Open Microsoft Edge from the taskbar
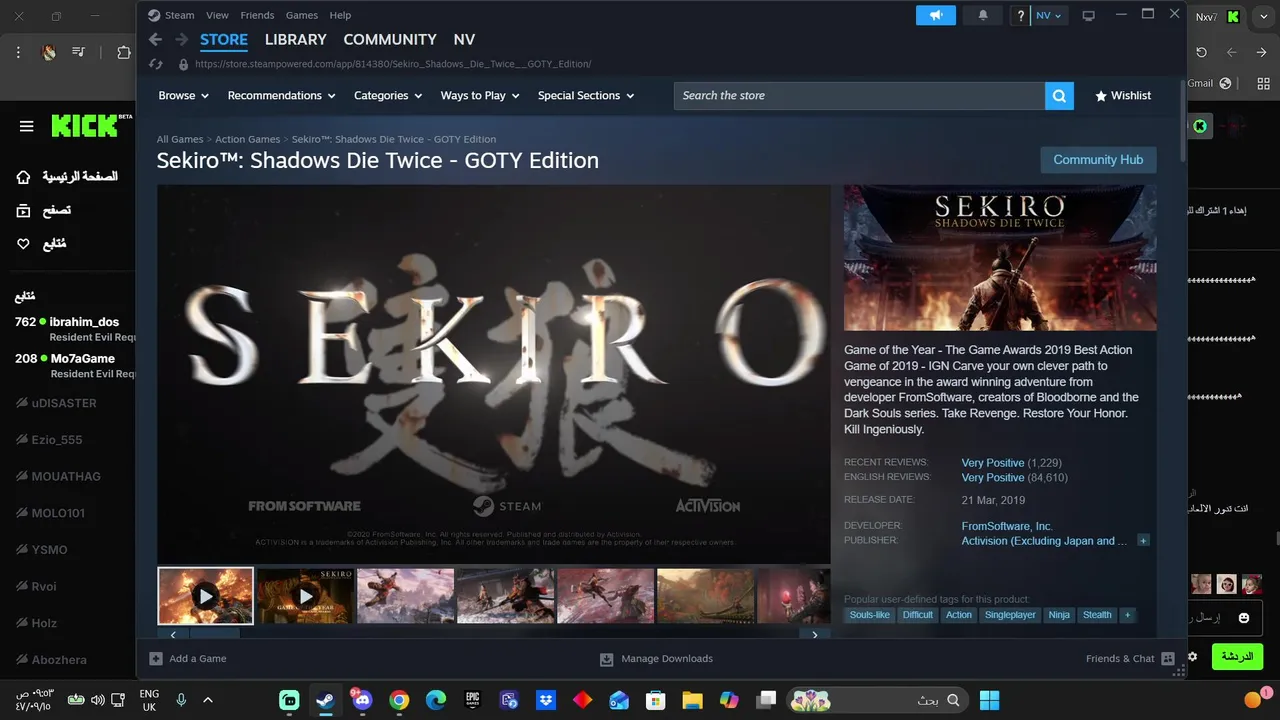Screen dimensions: 1280x720 [436, 700]
